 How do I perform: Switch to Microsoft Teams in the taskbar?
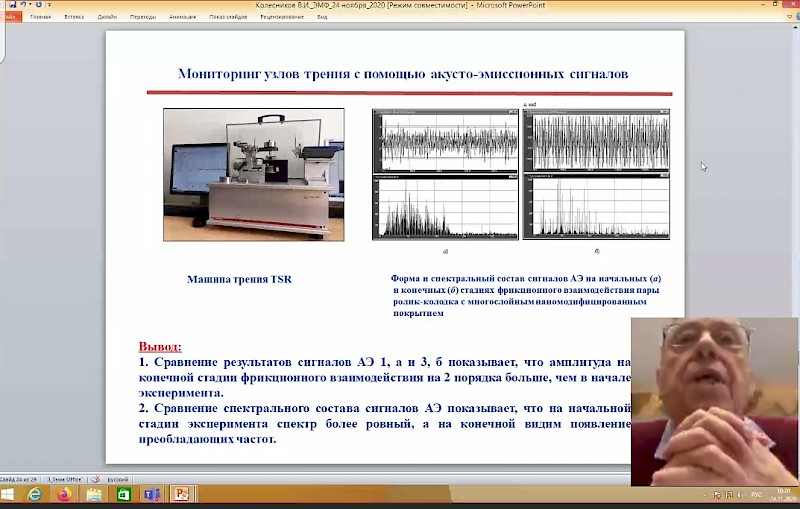[152, 494]
